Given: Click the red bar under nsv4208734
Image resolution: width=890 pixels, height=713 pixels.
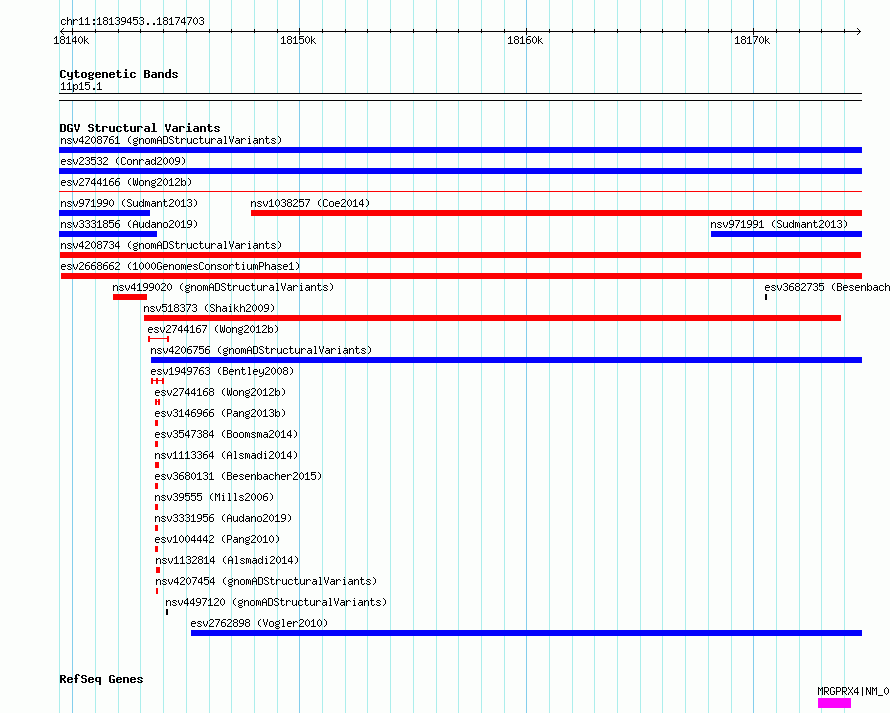Looking at the screenshot, I should click(460, 255).
